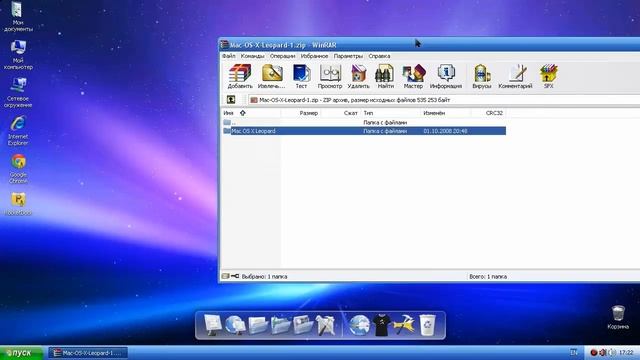640x360 pixels.
Task: Click the EN language indicator in the taskbar
Action: 573,353
